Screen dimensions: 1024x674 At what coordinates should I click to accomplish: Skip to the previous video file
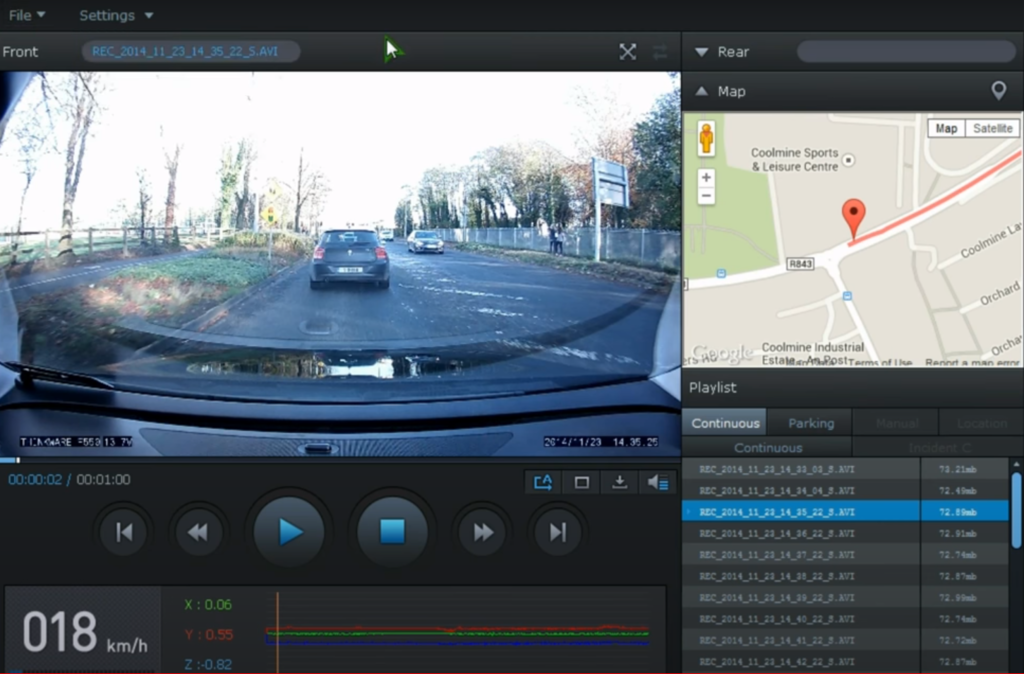coord(124,532)
